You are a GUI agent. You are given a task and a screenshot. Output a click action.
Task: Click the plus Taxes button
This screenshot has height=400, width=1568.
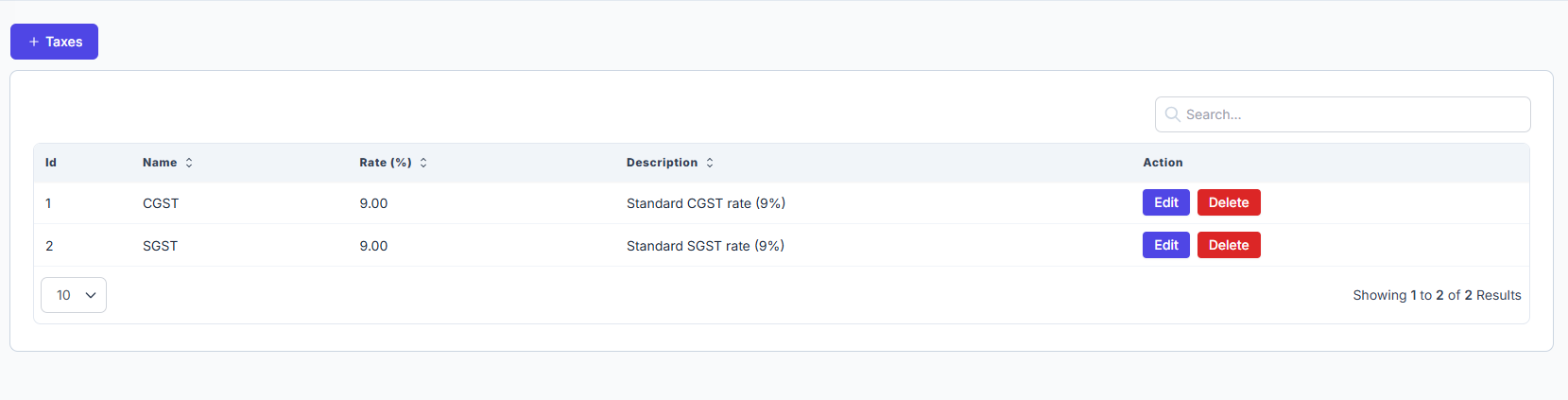(x=54, y=42)
